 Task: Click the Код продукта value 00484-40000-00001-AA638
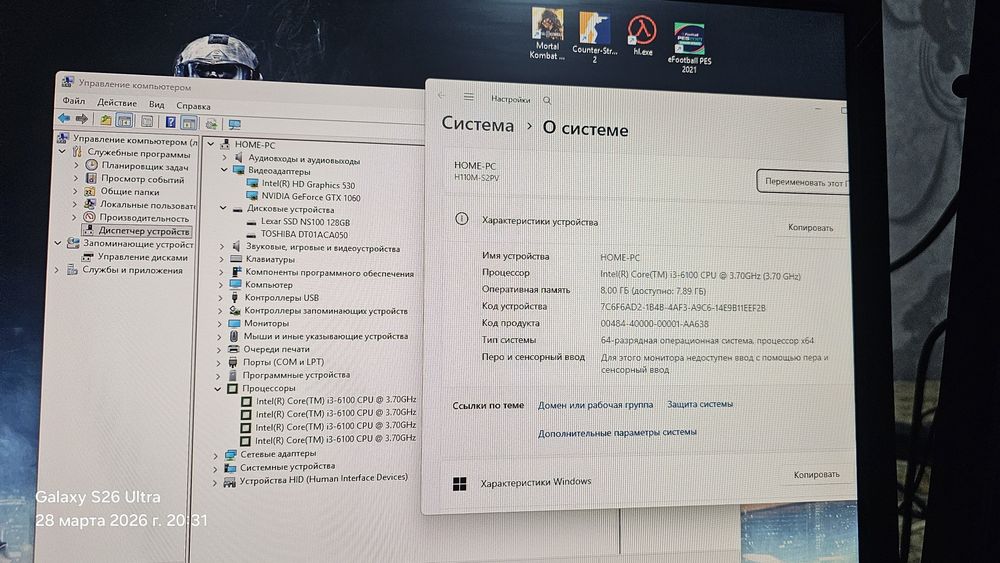(654, 323)
